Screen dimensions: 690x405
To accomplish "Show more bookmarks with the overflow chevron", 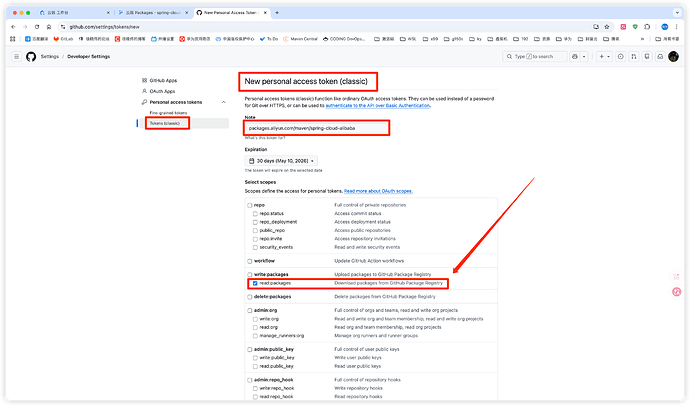I will point(642,39).
